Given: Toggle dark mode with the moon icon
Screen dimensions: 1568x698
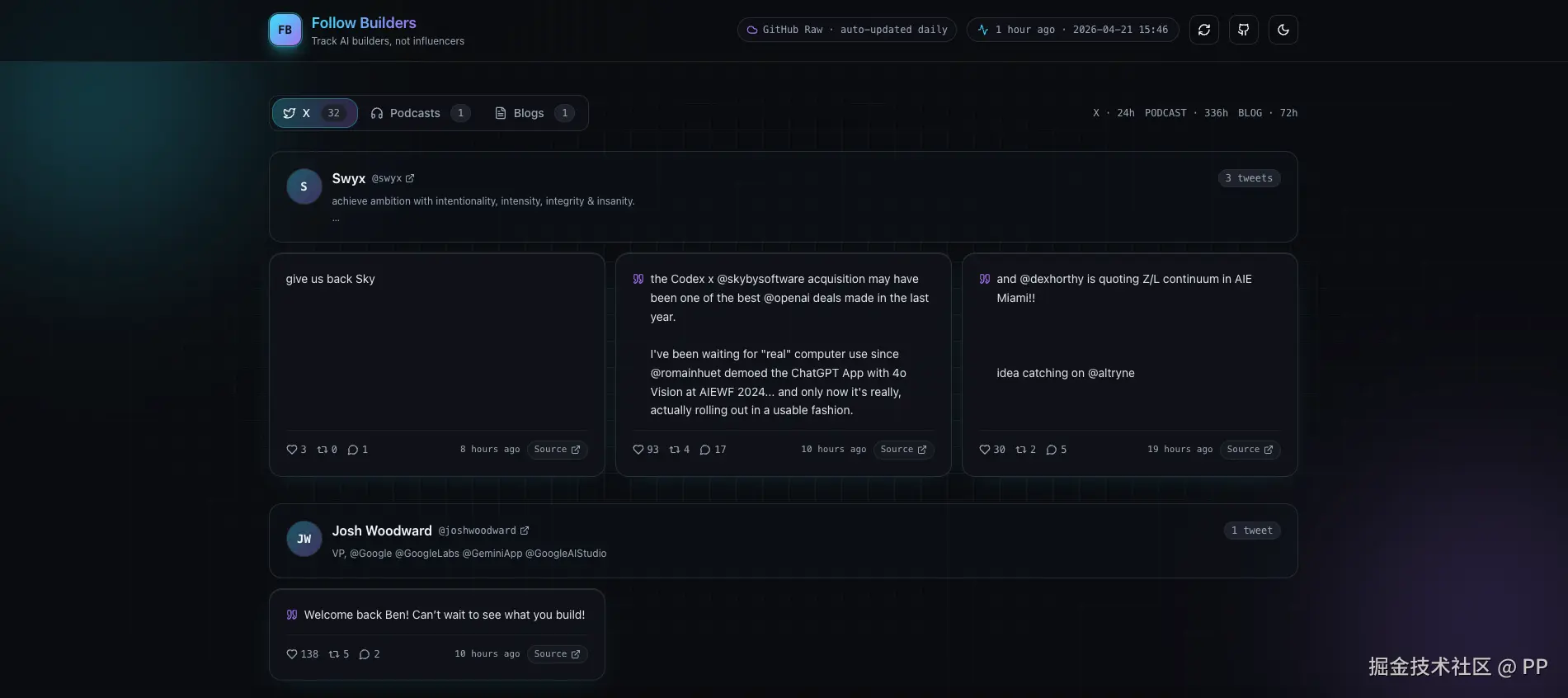Looking at the screenshot, I should pyautogui.click(x=1283, y=30).
